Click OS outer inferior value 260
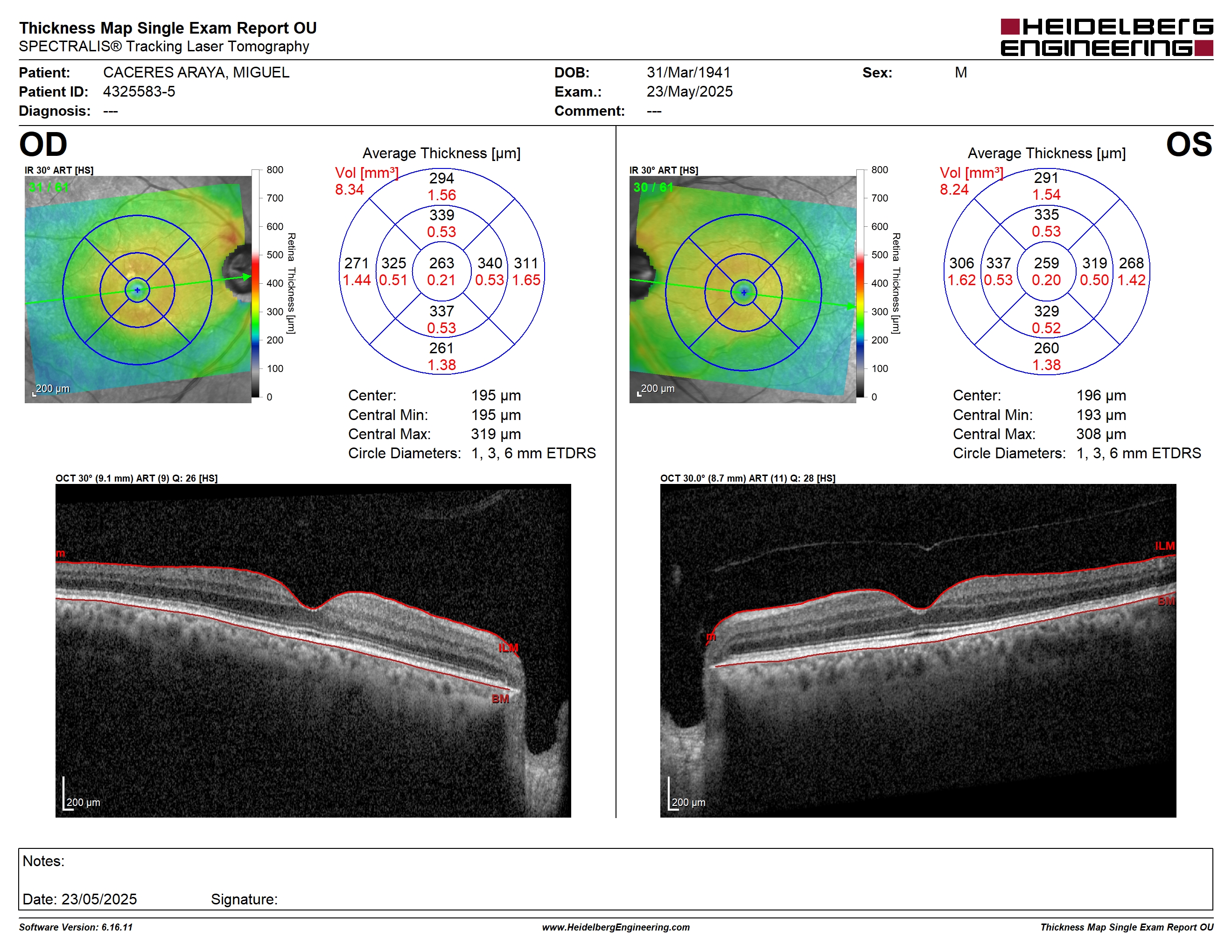This screenshot has width=1232, height=952. [1046, 348]
